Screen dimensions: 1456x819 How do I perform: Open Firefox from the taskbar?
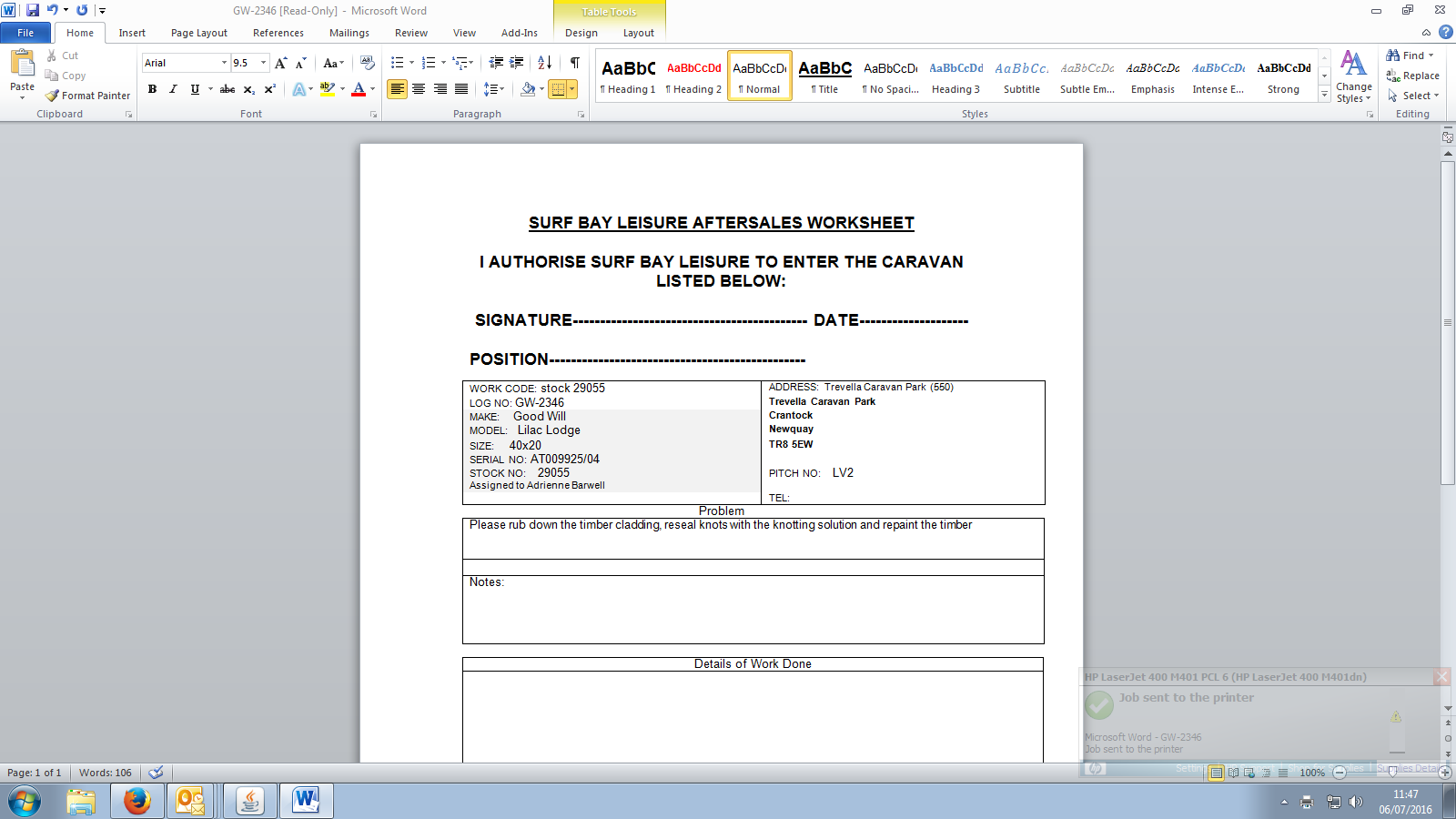(137, 801)
